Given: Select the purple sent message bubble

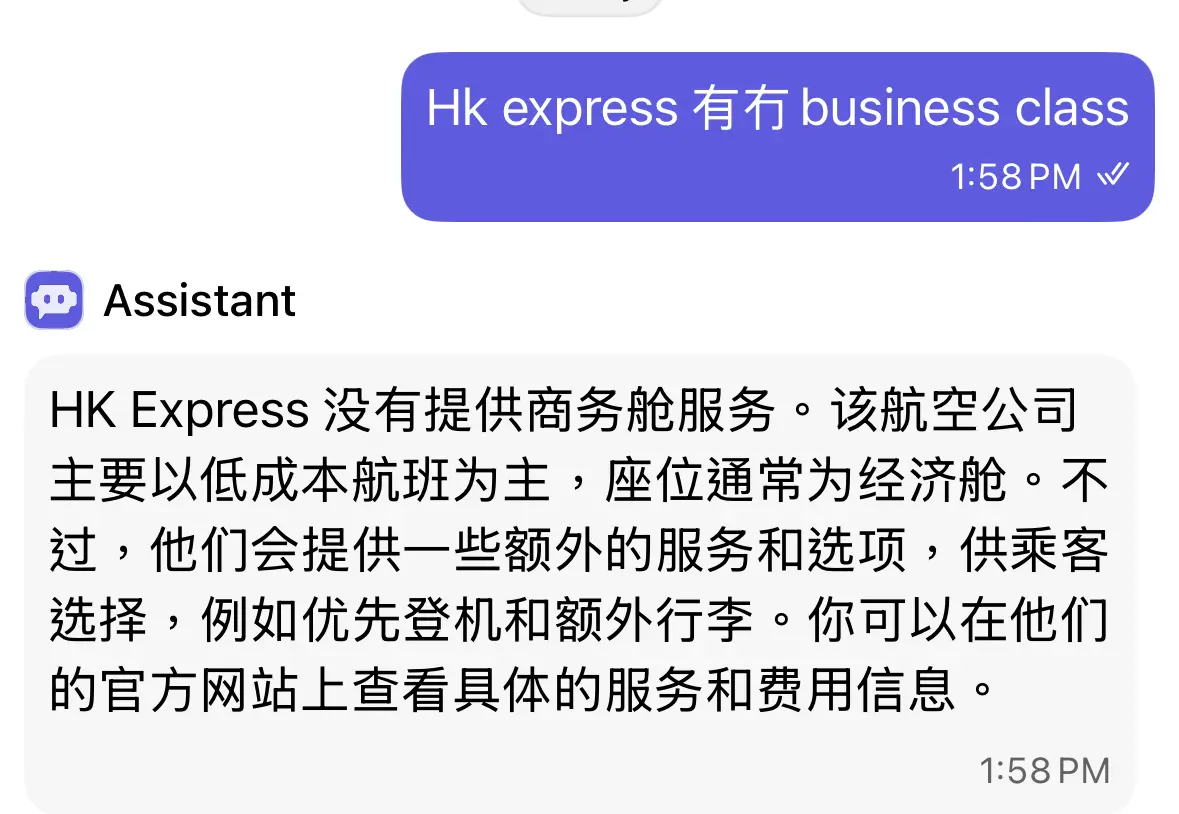Looking at the screenshot, I should tap(777, 137).
